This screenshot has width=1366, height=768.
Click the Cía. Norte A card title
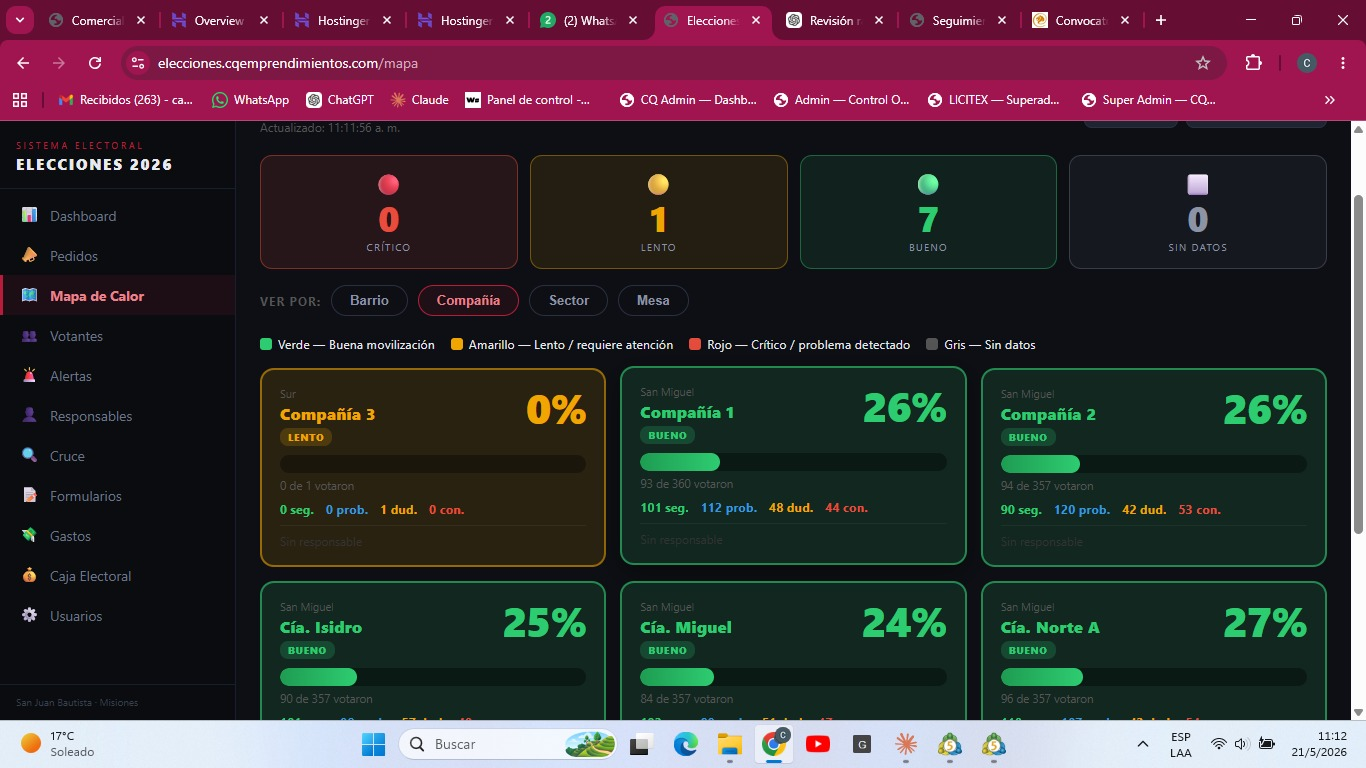click(x=1050, y=627)
